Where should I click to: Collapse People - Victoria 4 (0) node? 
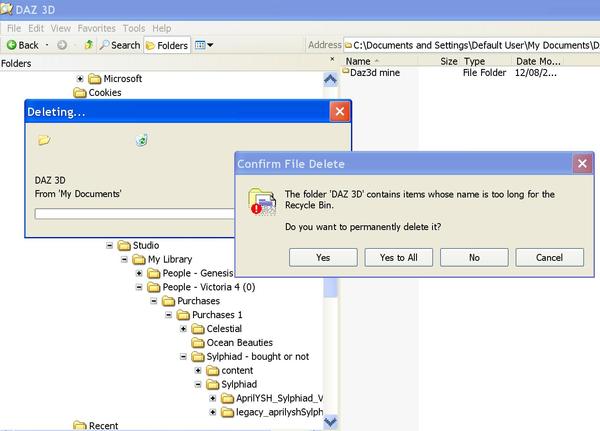point(139,287)
